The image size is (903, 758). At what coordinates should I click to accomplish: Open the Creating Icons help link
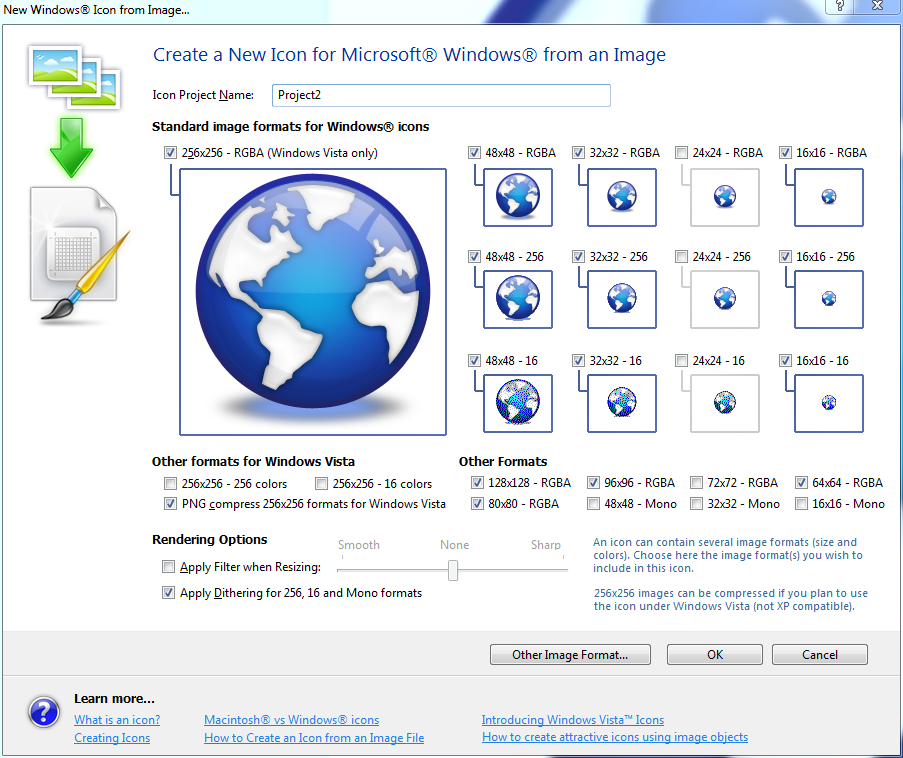[x=112, y=738]
